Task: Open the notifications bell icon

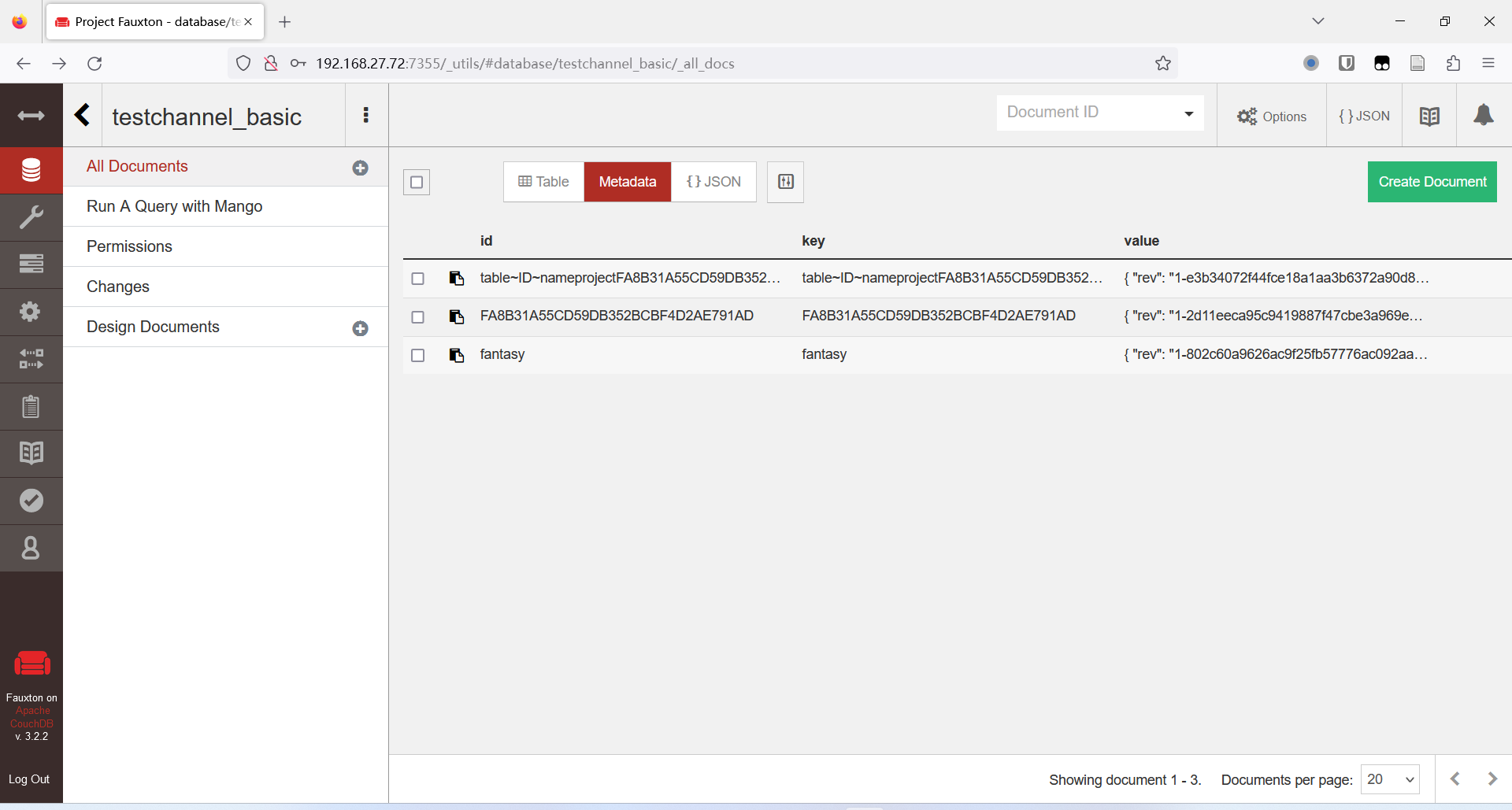Action: click(1484, 116)
